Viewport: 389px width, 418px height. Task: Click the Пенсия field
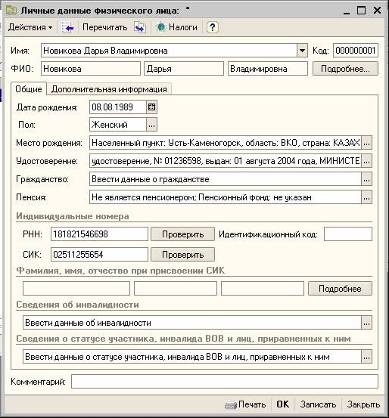pos(226,197)
